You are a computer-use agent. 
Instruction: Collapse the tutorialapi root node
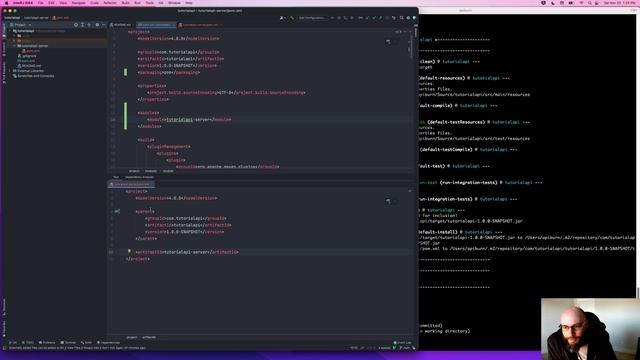click(10, 31)
